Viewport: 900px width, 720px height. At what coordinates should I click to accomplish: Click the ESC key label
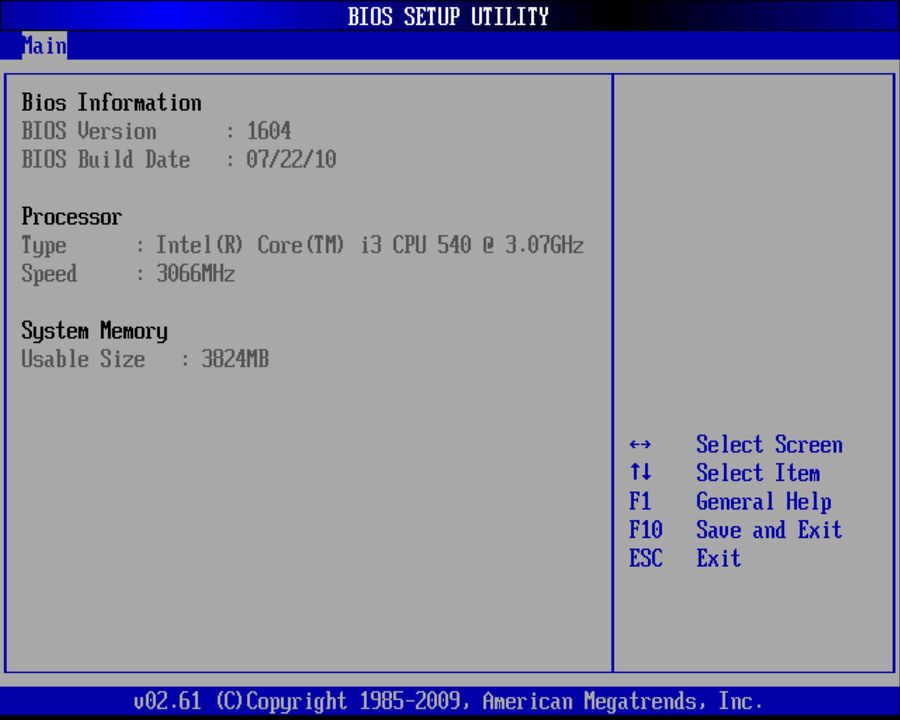[646, 558]
